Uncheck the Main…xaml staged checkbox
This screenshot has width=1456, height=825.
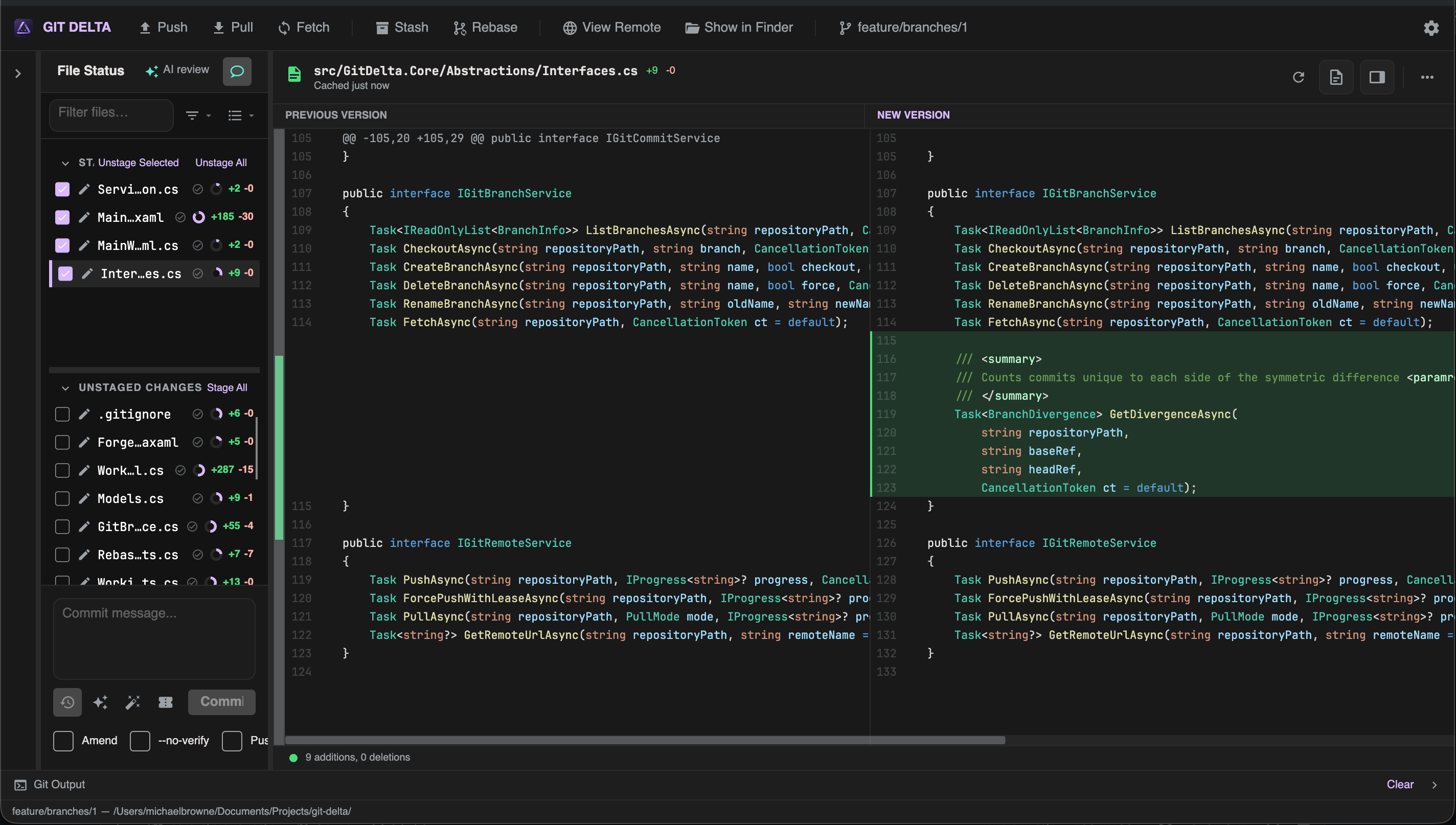pyautogui.click(x=62, y=217)
